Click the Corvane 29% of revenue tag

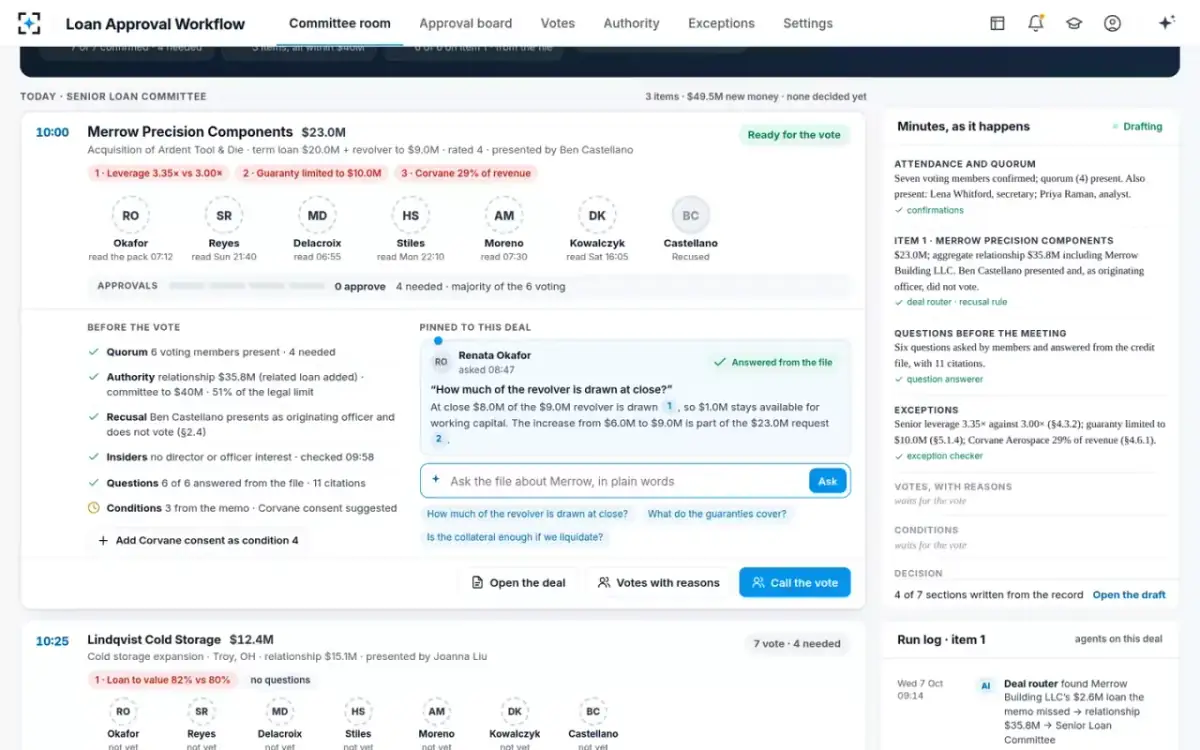[x=467, y=173]
